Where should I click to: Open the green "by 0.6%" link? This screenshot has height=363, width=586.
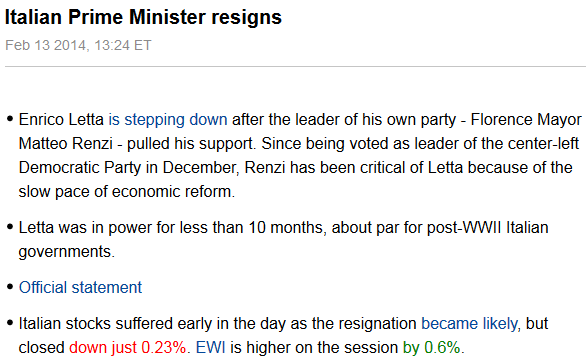point(431,348)
